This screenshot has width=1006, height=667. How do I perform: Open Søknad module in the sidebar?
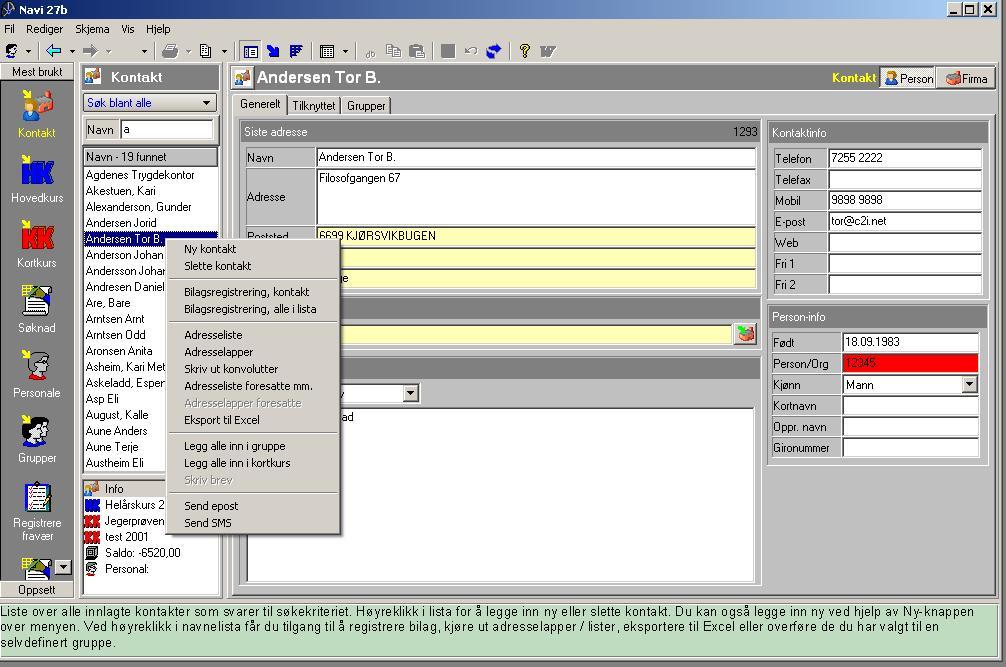37,309
